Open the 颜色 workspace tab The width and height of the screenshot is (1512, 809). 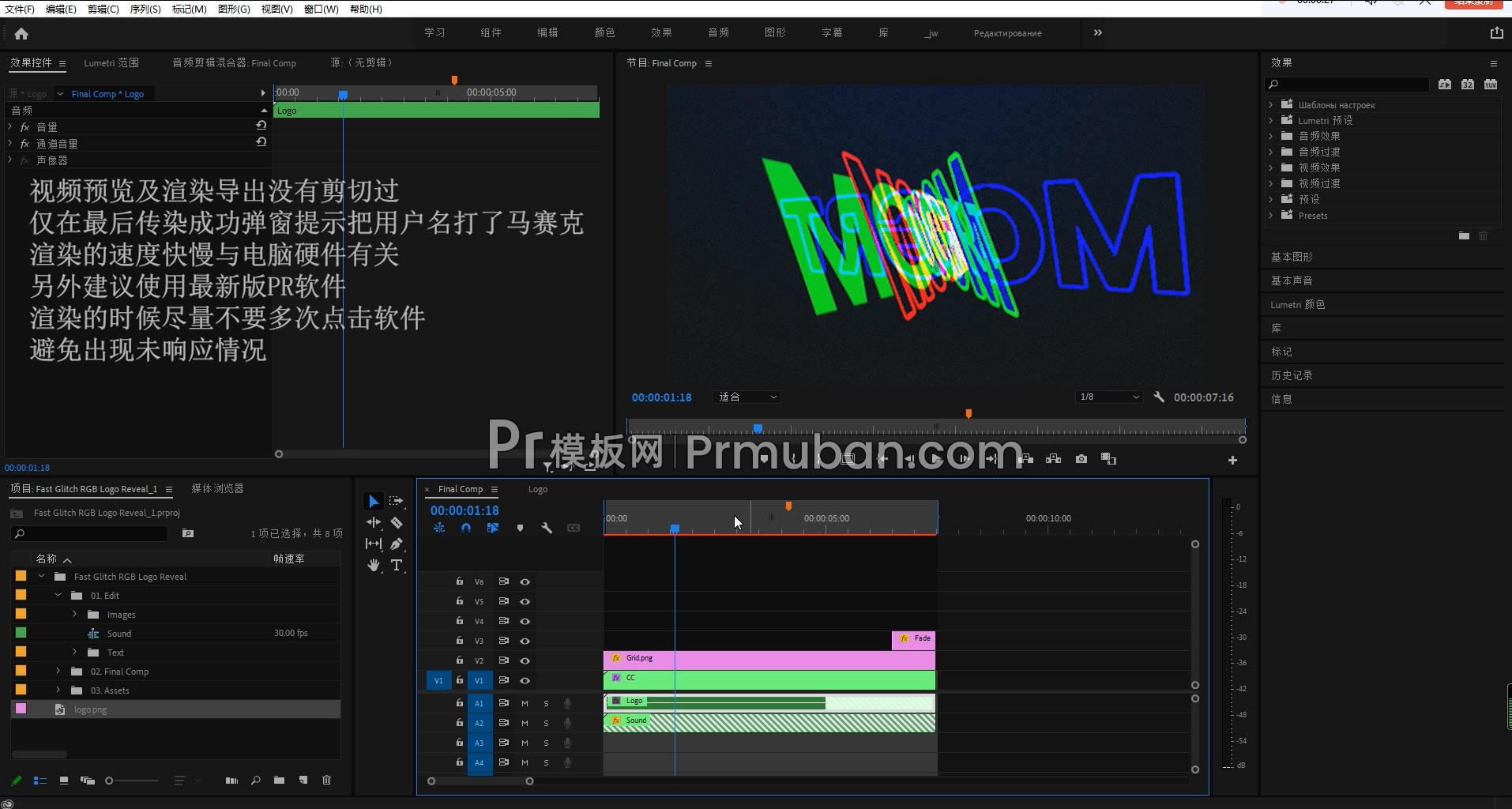(x=604, y=32)
